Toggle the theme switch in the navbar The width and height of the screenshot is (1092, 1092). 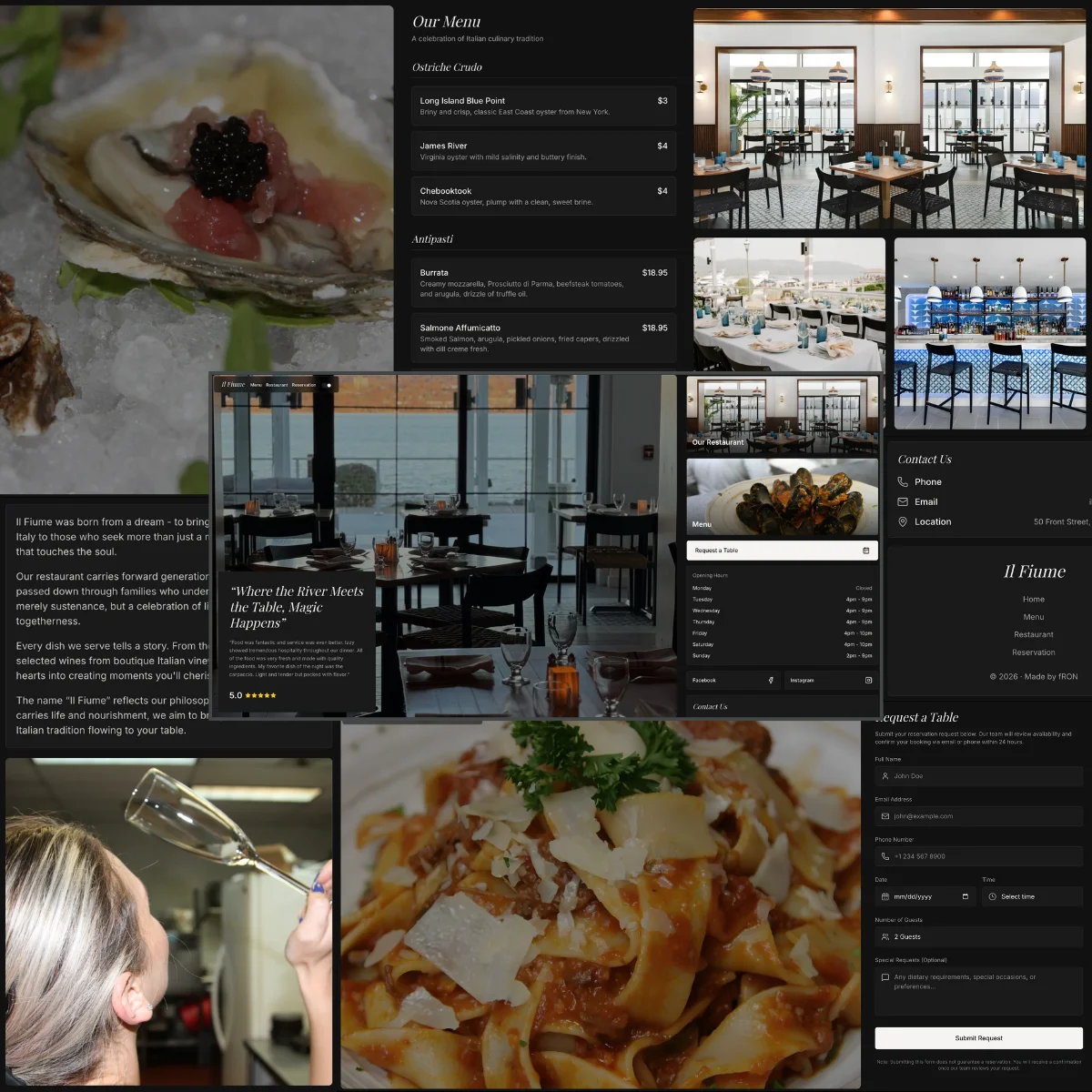point(326,385)
